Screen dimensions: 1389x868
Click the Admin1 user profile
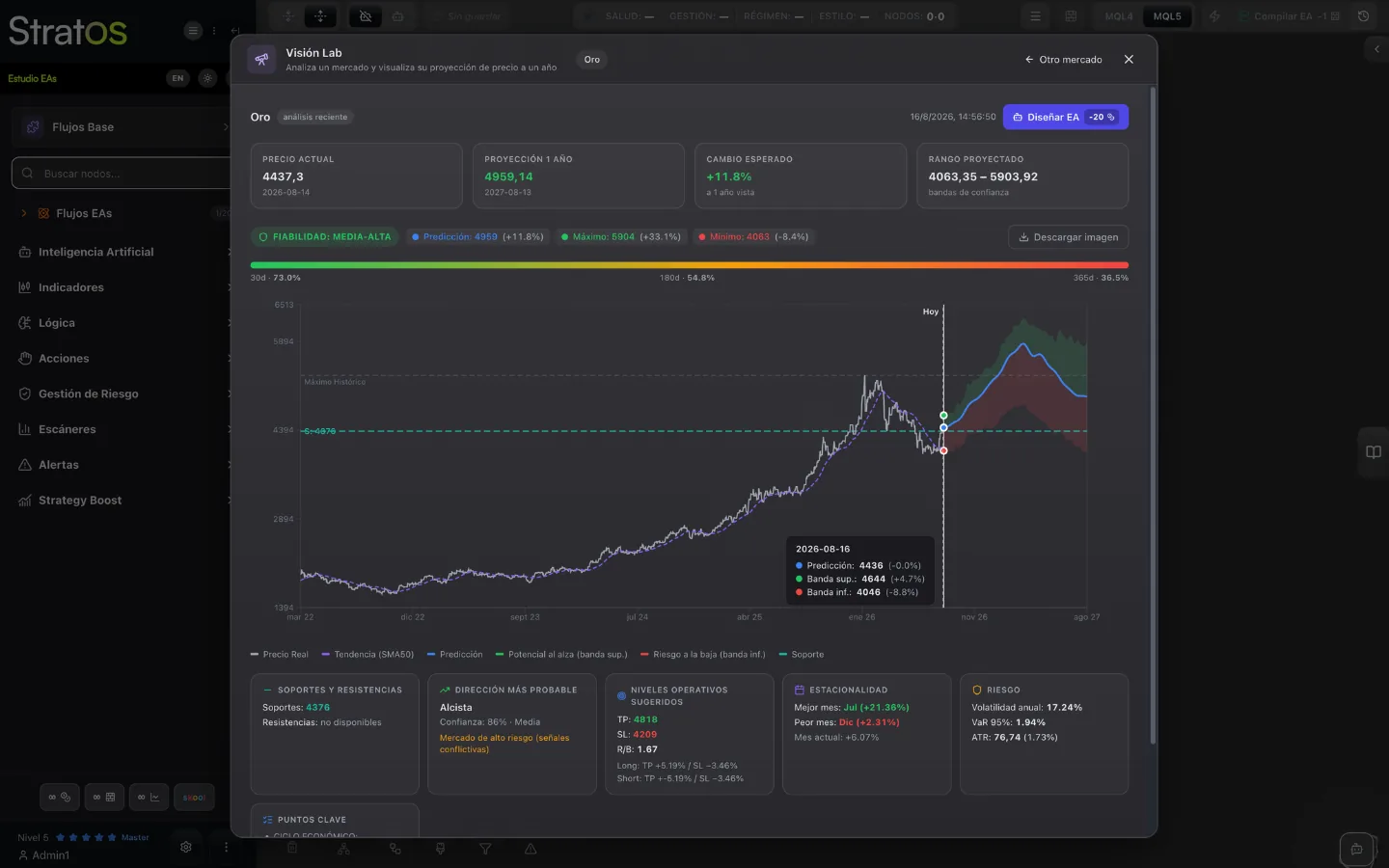pyautogui.click(x=44, y=855)
